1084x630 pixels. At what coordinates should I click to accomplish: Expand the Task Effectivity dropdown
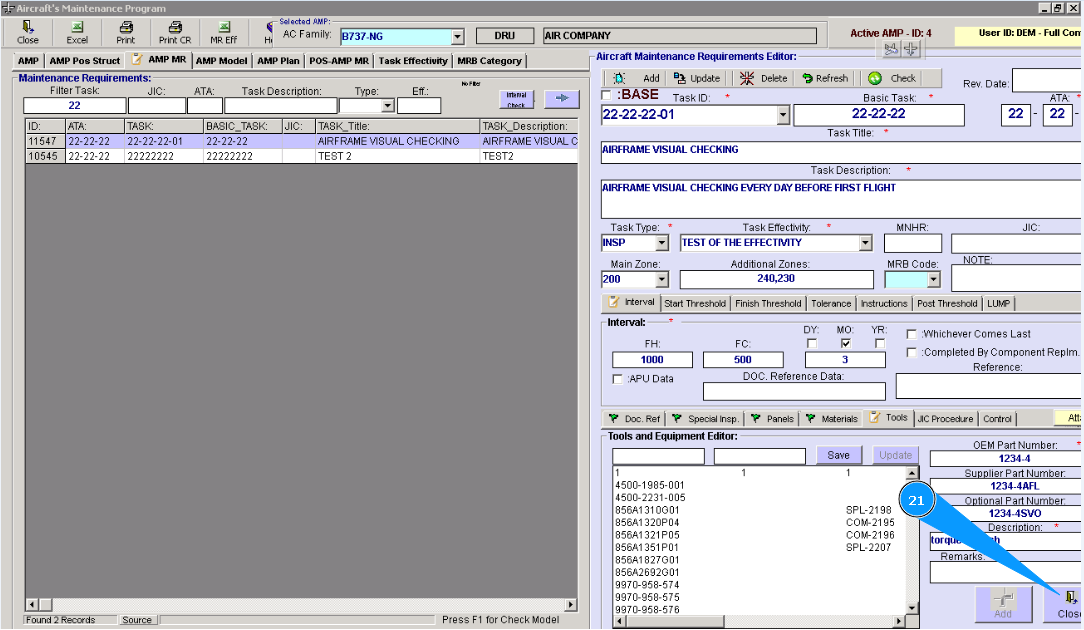point(865,243)
